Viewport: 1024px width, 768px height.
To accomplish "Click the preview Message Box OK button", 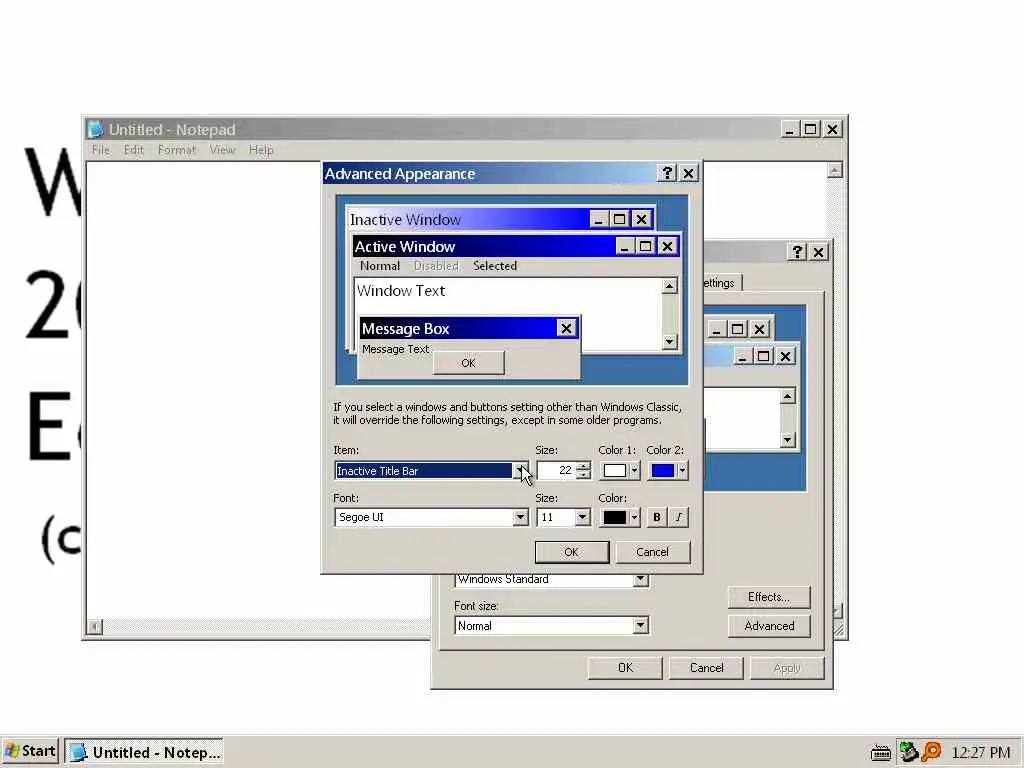I will tap(468, 363).
